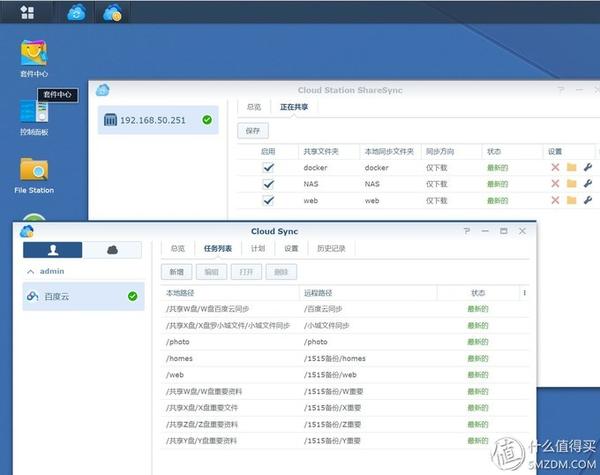Select task row /共享Y盘/Y盘重要资料
This screenshot has height=475, width=600.
(x=346, y=441)
